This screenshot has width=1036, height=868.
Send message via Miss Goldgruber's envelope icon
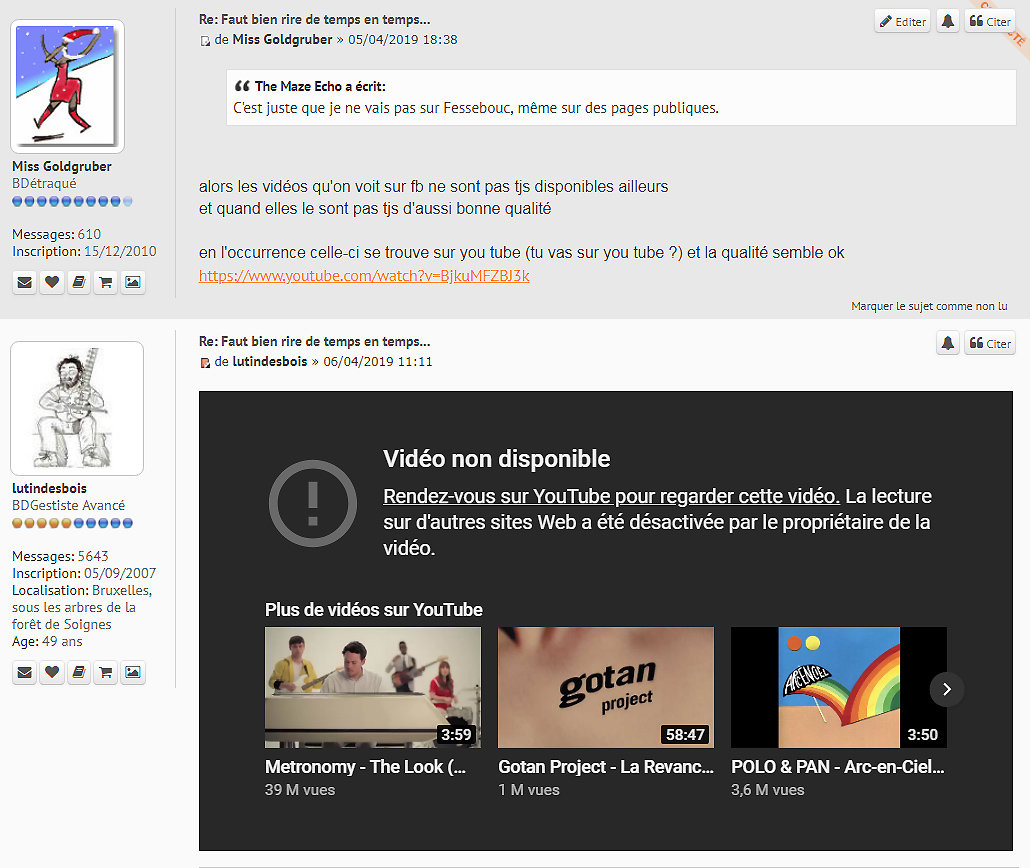[x=24, y=283]
